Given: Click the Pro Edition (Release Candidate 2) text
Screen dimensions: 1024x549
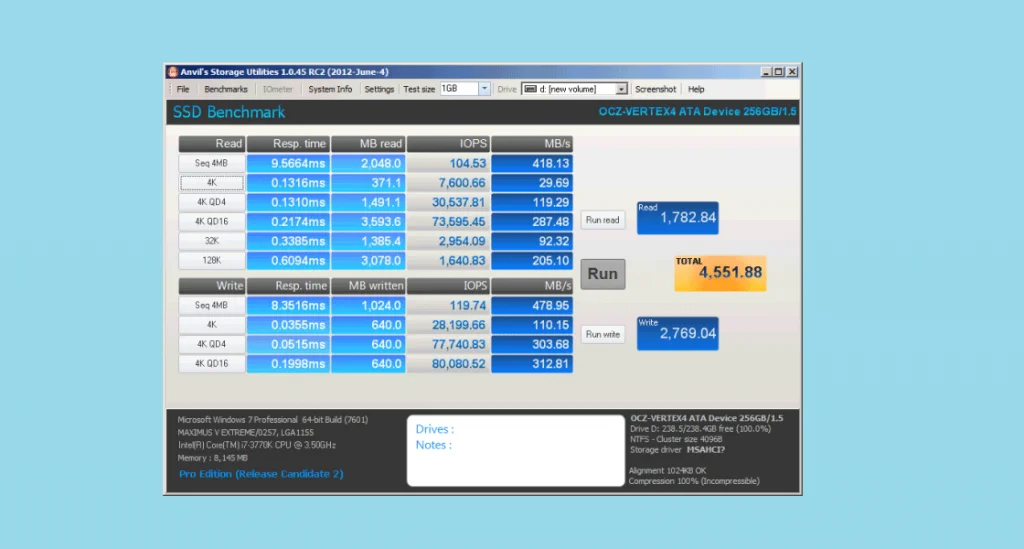Looking at the screenshot, I should point(261,474).
